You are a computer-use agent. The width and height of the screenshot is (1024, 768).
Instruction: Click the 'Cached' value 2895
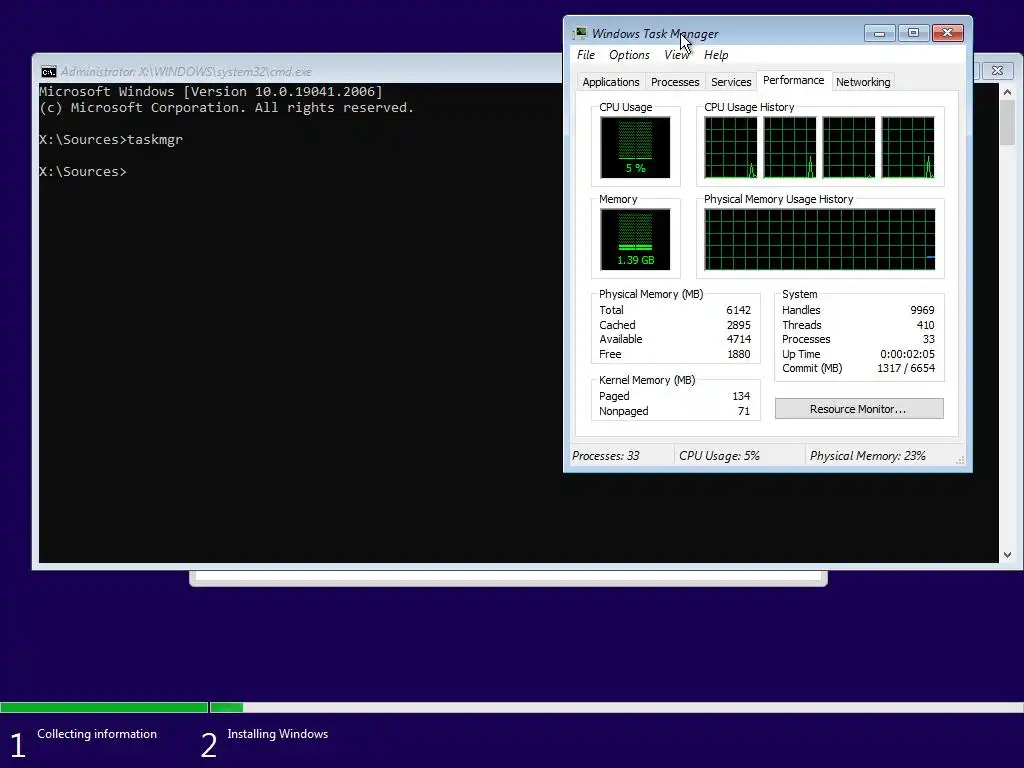pos(738,325)
